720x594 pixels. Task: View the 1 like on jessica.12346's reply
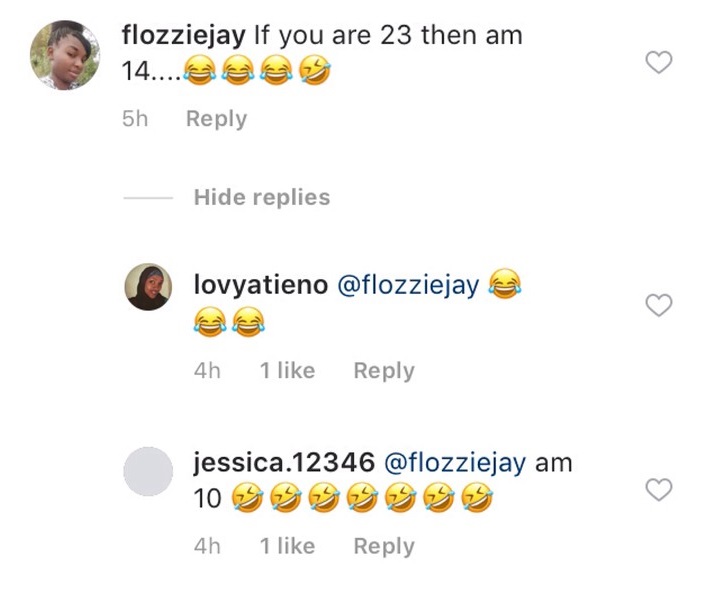click(287, 546)
